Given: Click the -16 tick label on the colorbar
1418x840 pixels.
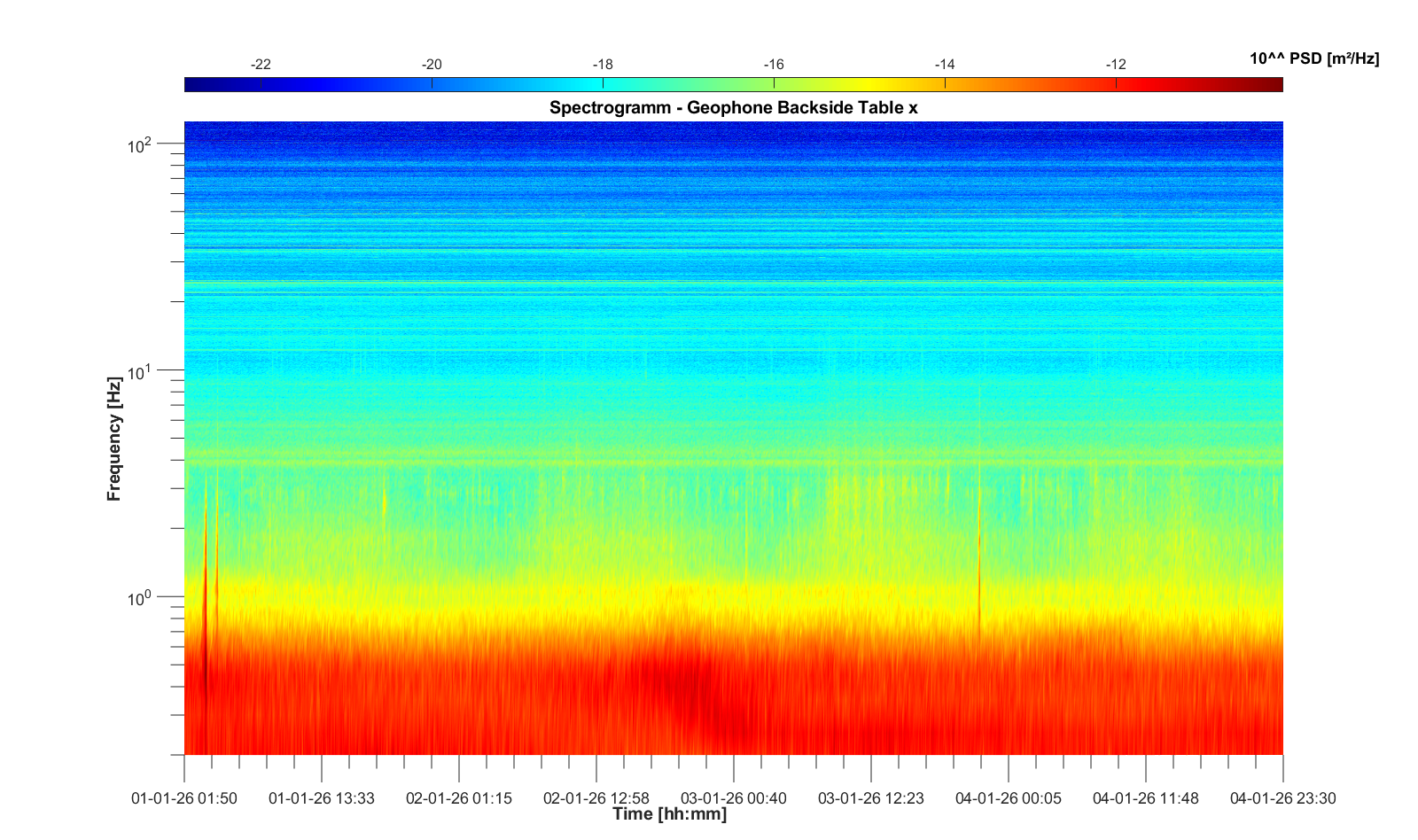Looking at the screenshot, I should point(774,65).
